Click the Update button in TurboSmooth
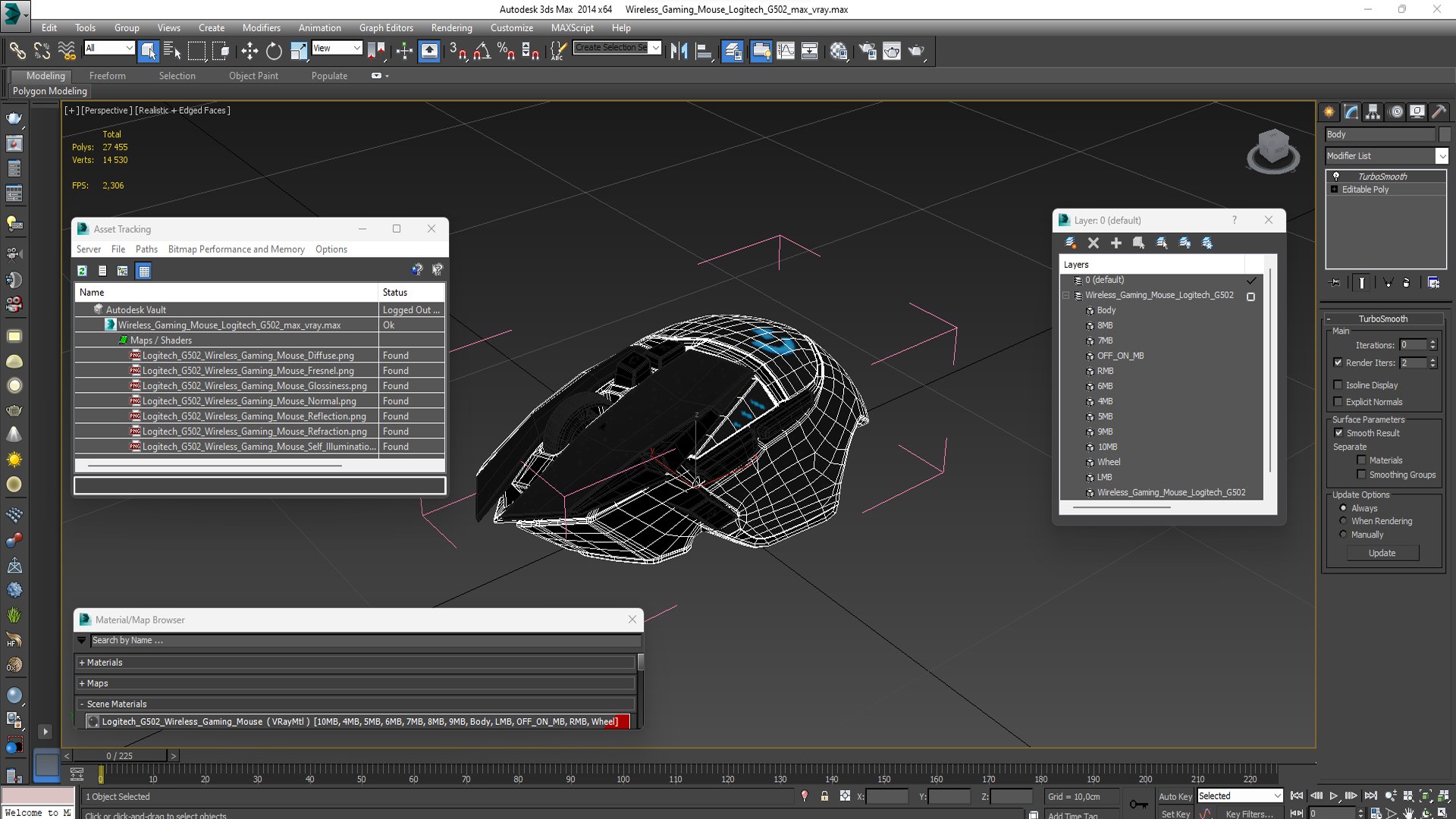The height and width of the screenshot is (819, 1456). pos(1382,553)
